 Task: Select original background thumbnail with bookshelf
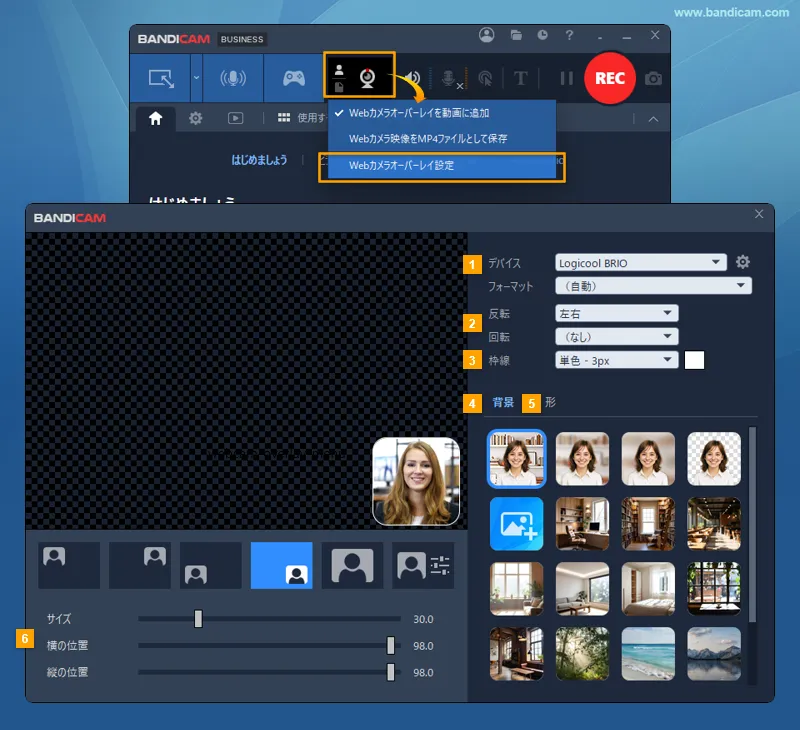click(x=516, y=459)
